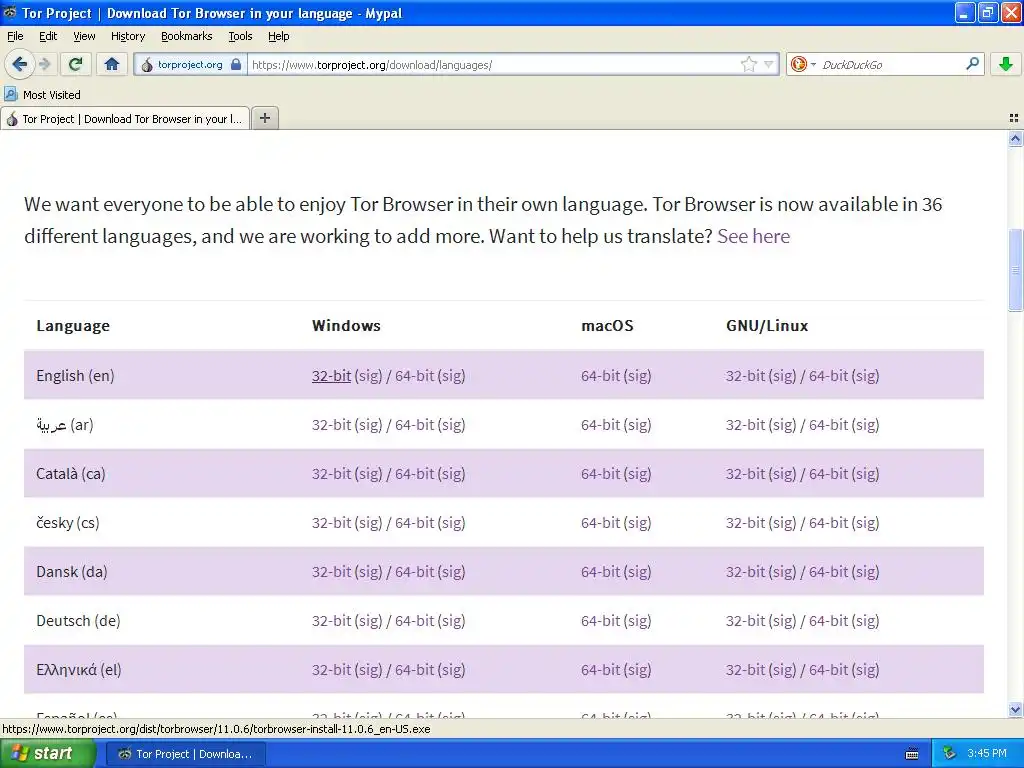Select the Tor Project download tab

point(125,119)
